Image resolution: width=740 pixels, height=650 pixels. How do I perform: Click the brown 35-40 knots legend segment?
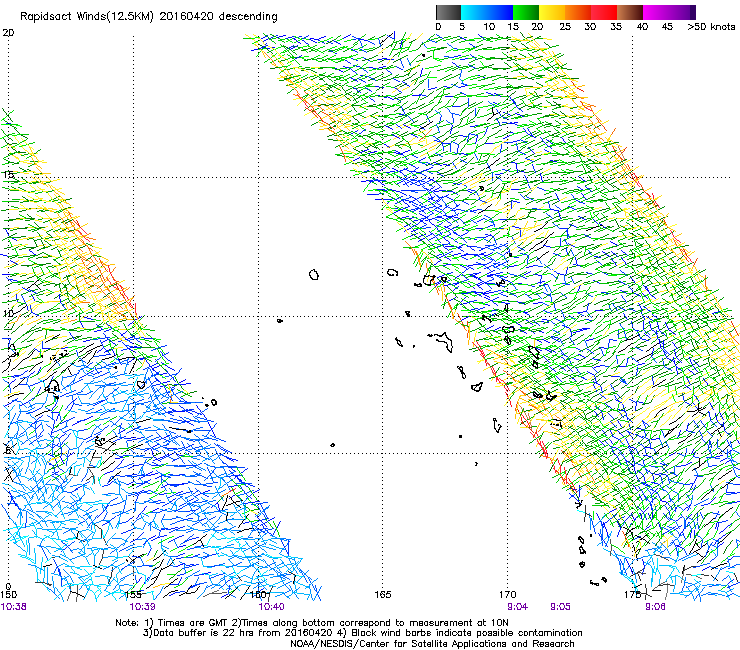630,12
